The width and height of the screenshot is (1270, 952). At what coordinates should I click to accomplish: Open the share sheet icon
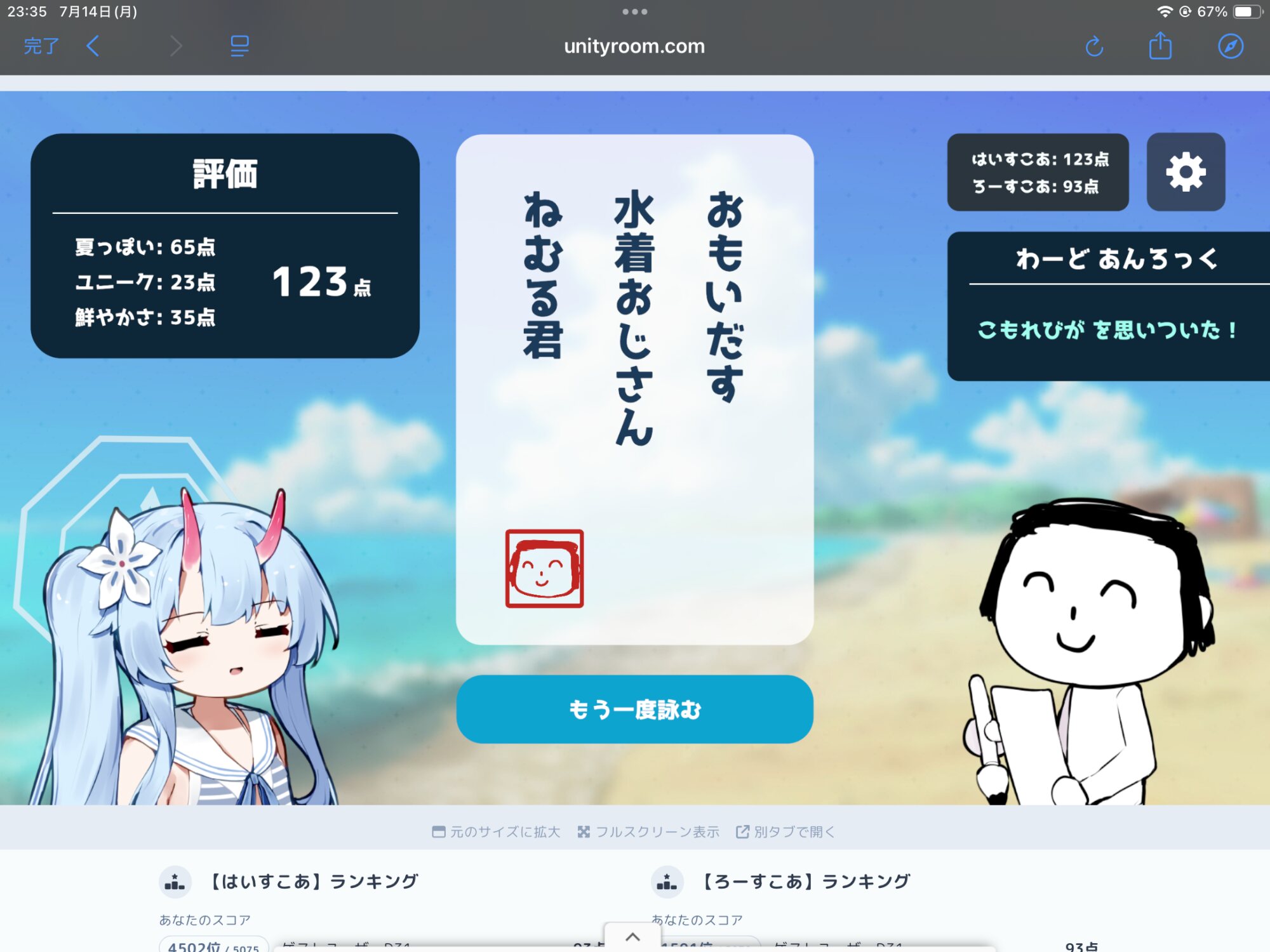point(1160,46)
